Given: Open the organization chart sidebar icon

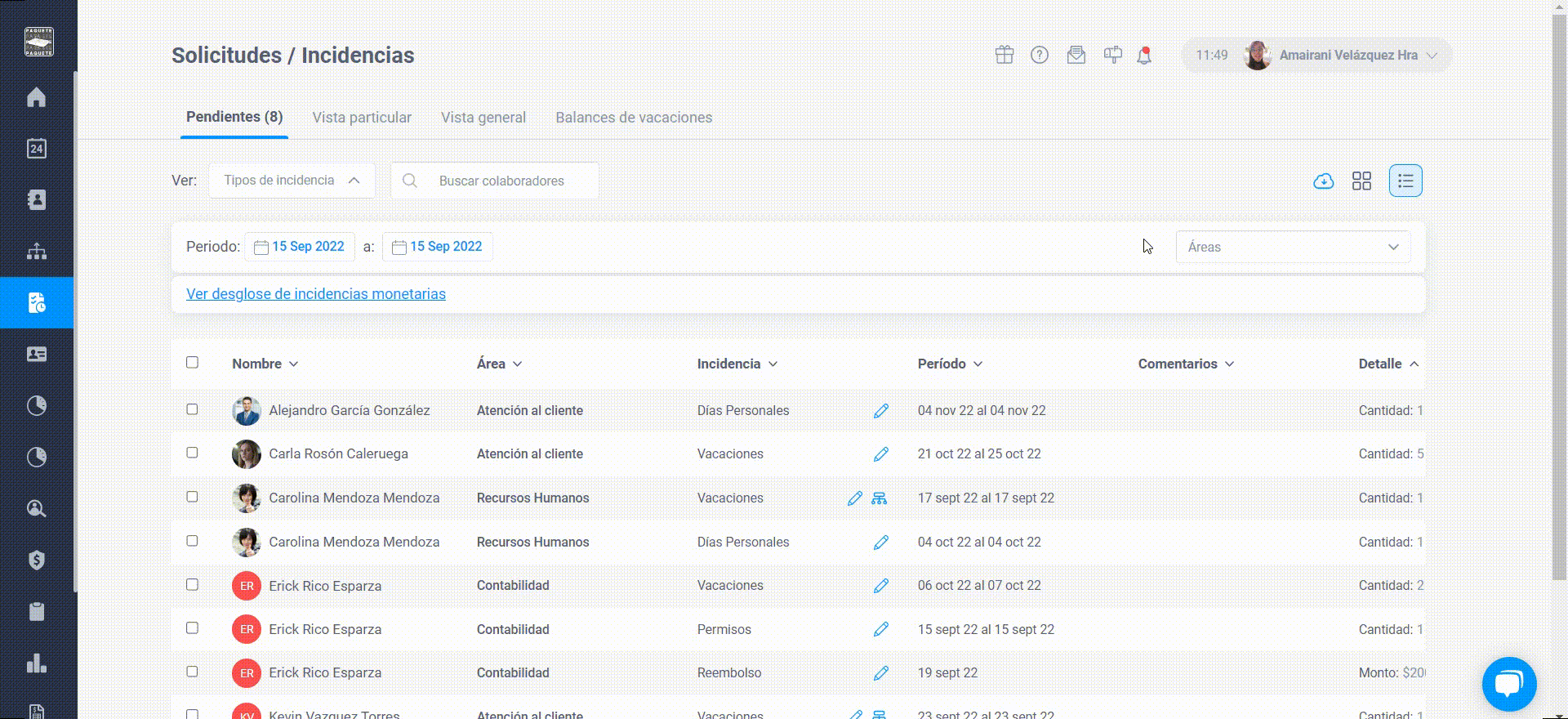Looking at the screenshot, I should coord(36,252).
